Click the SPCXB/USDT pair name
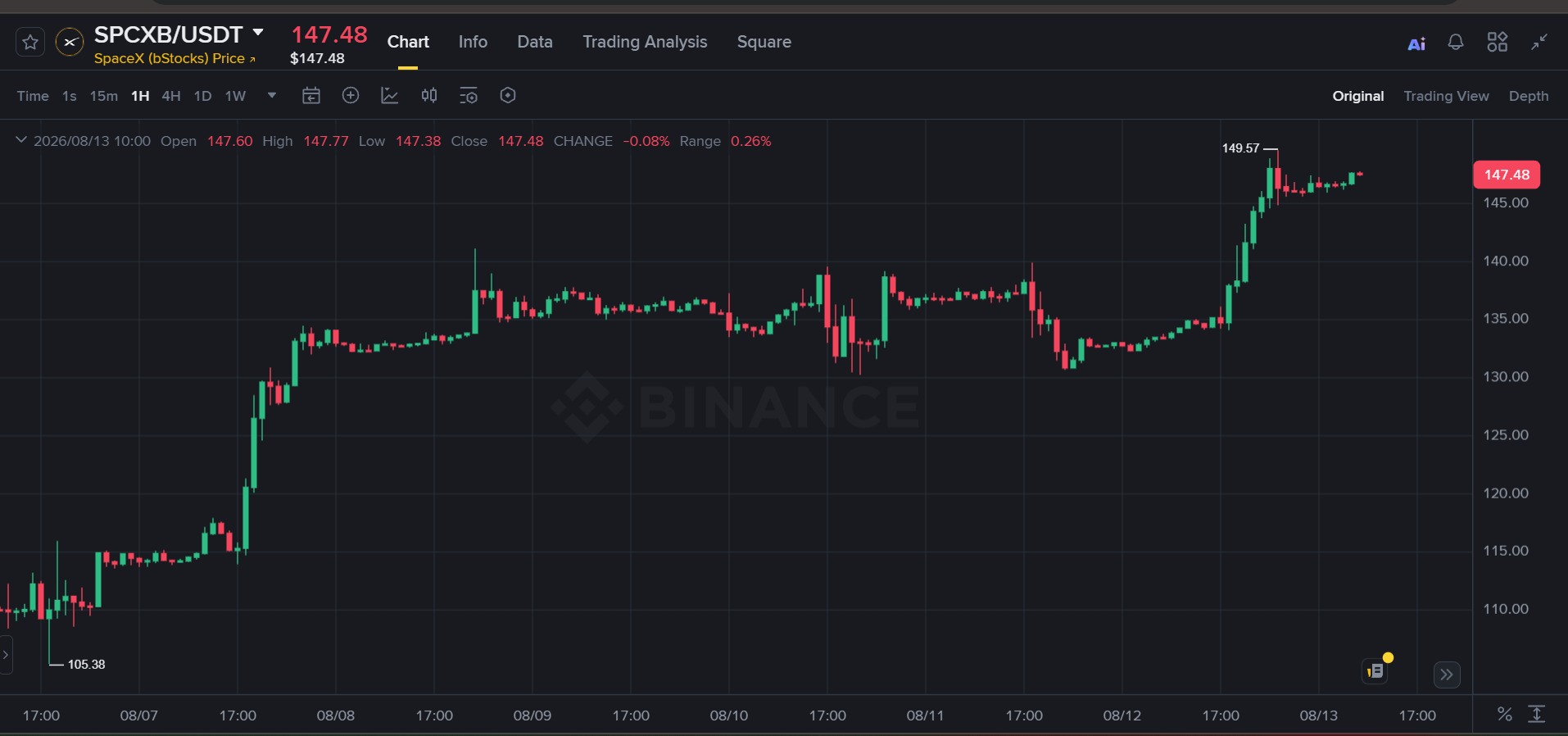This screenshot has height=736, width=1568. tap(168, 34)
